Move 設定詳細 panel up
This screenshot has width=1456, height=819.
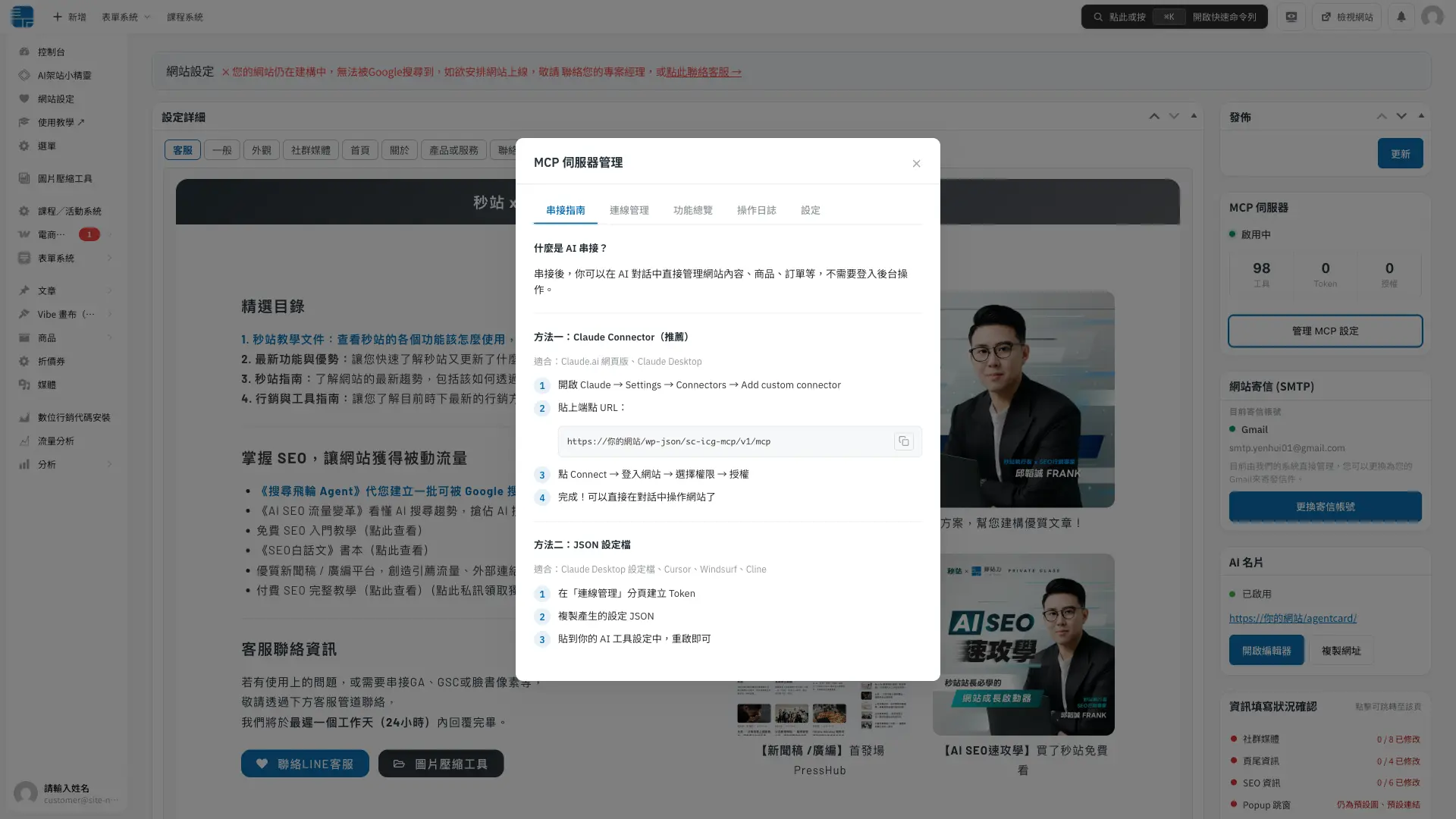pos(1154,116)
